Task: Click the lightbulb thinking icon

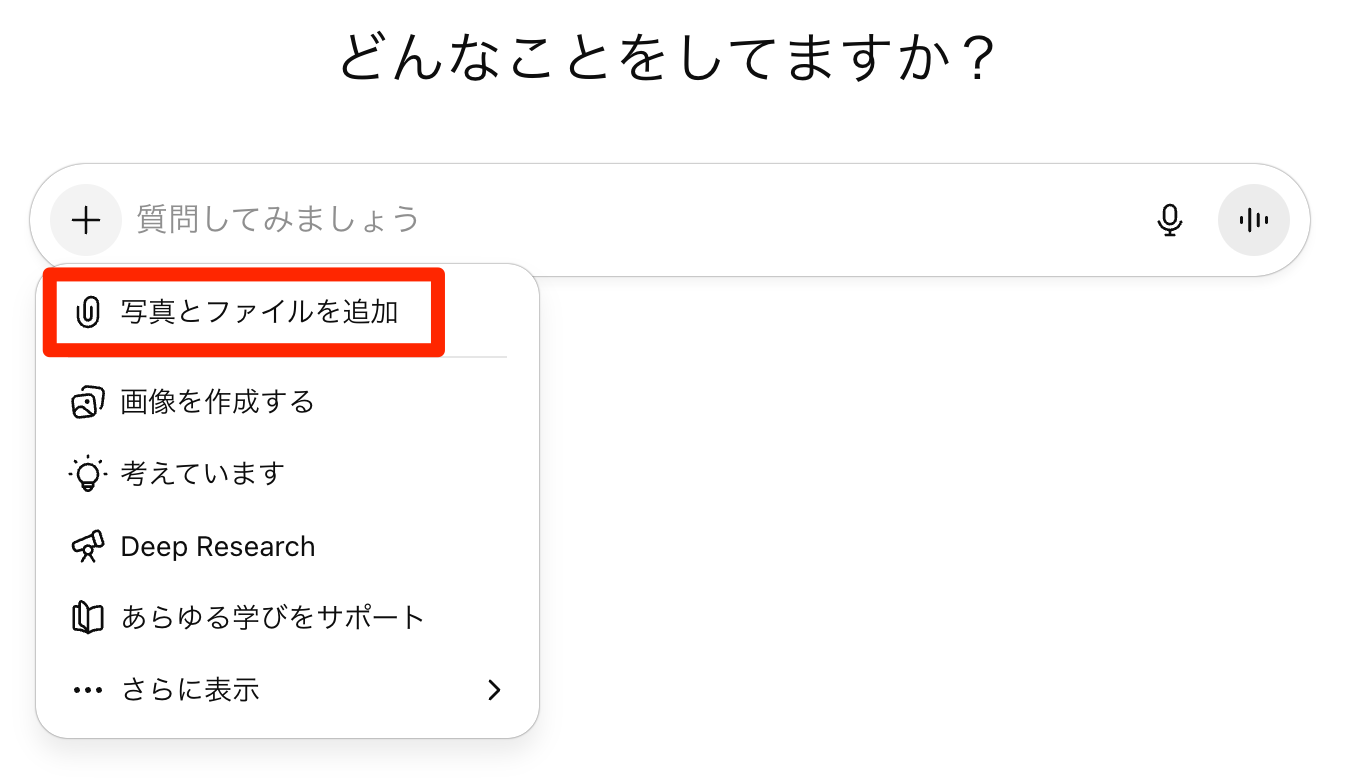Action: 89,473
